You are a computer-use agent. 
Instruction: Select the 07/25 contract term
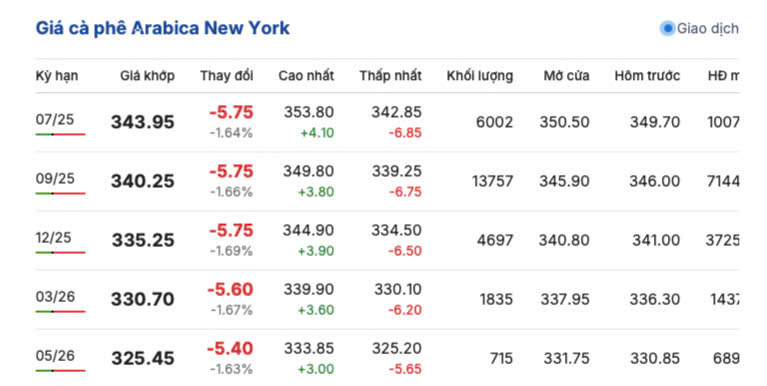coord(55,119)
